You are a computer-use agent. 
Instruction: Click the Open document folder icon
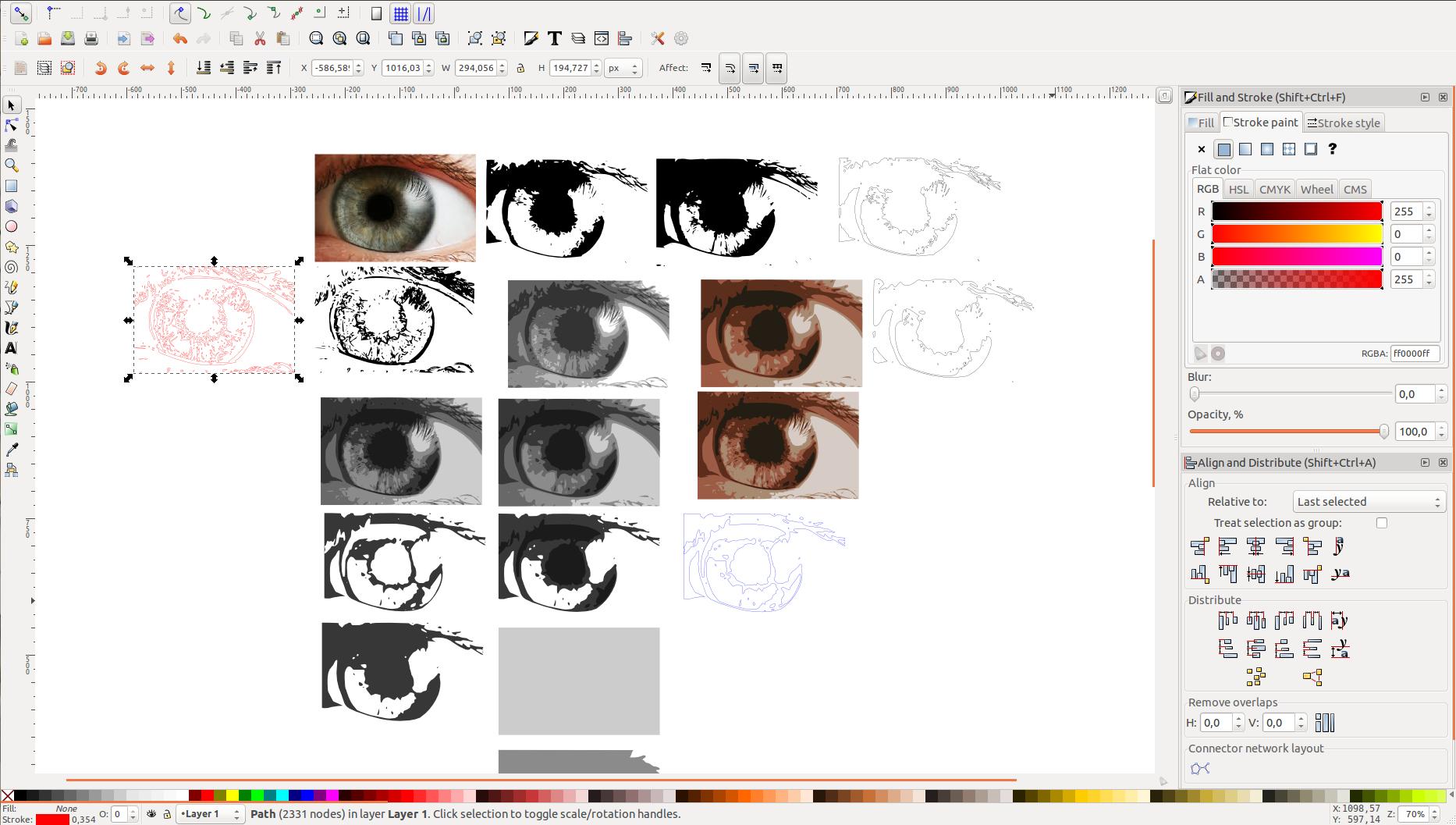tap(44, 38)
